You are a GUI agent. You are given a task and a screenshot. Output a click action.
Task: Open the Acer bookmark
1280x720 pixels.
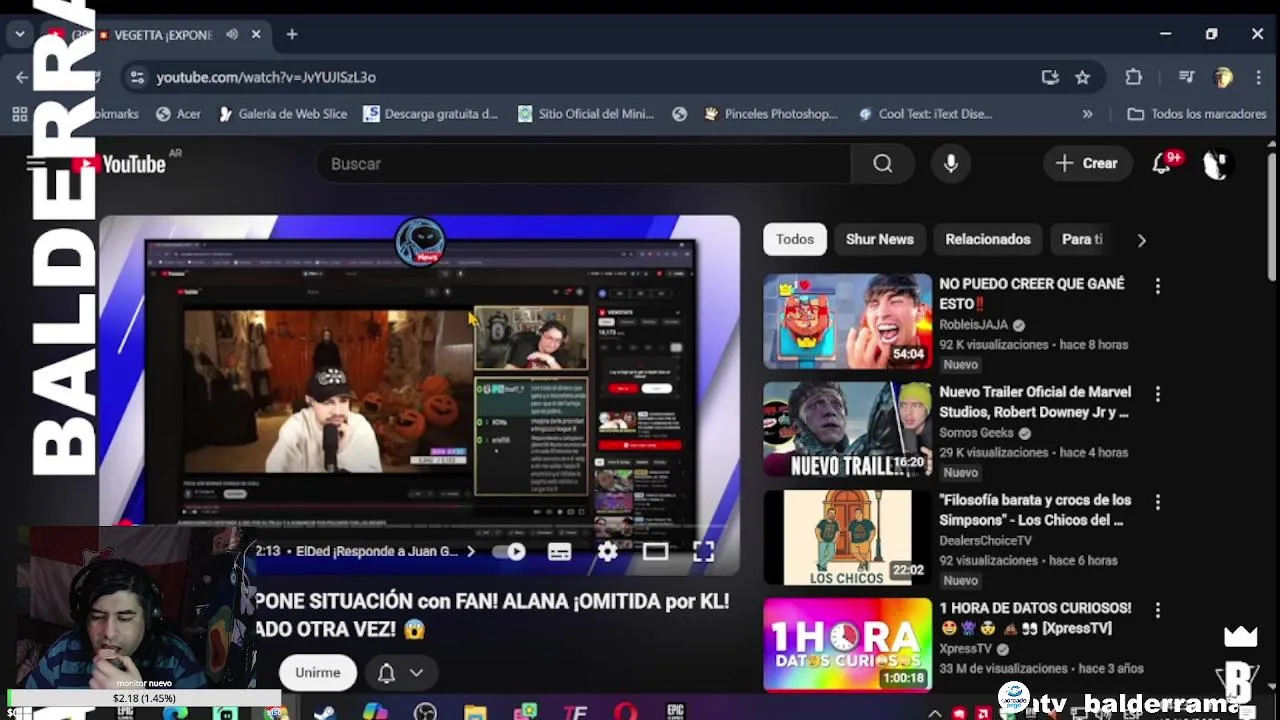[178, 114]
